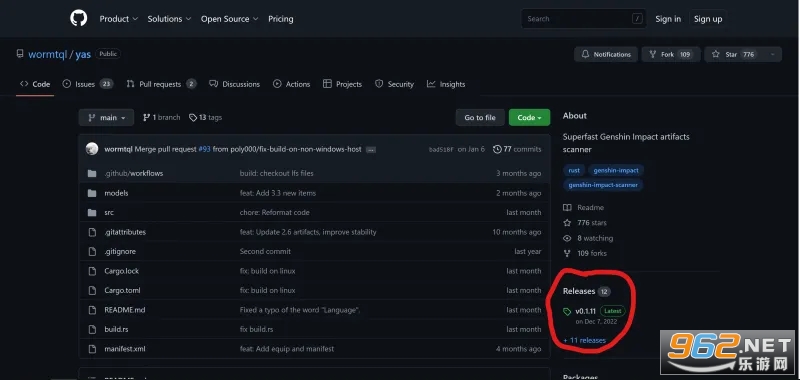Image resolution: width=800 pixels, height=380 pixels.
Task: Open the yas repository link
Action: [83, 54]
